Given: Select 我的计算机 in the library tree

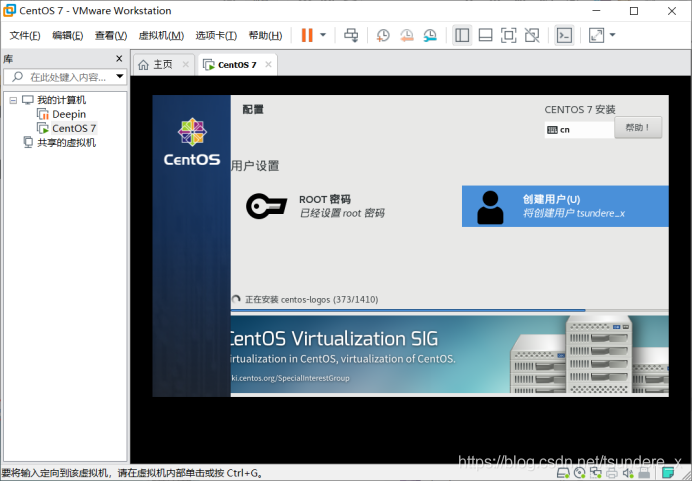Looking at the screenshot, I should pyautogui.click(x=61, y=100).
